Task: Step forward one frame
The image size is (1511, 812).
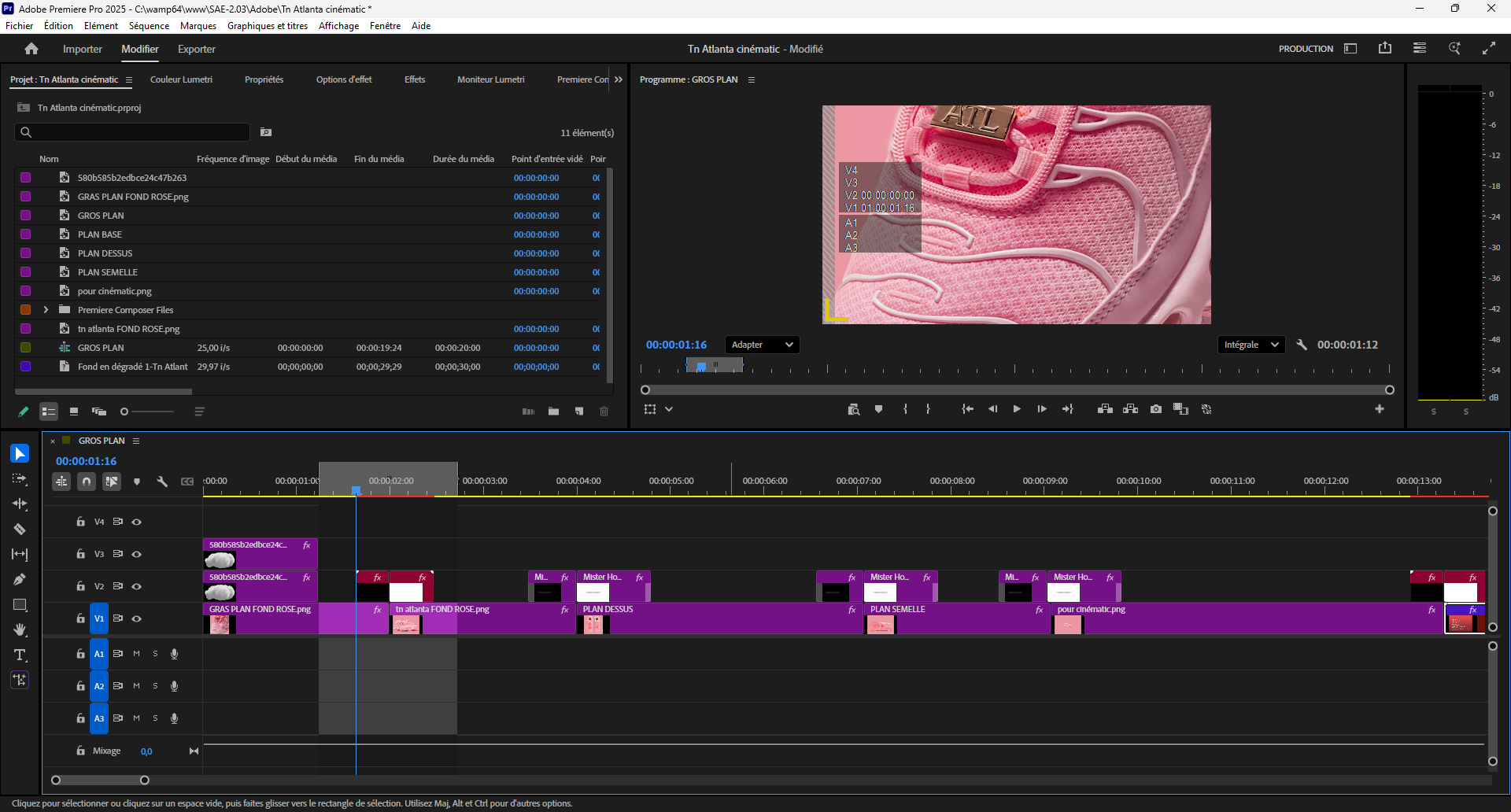Action: coord(1042,409)
